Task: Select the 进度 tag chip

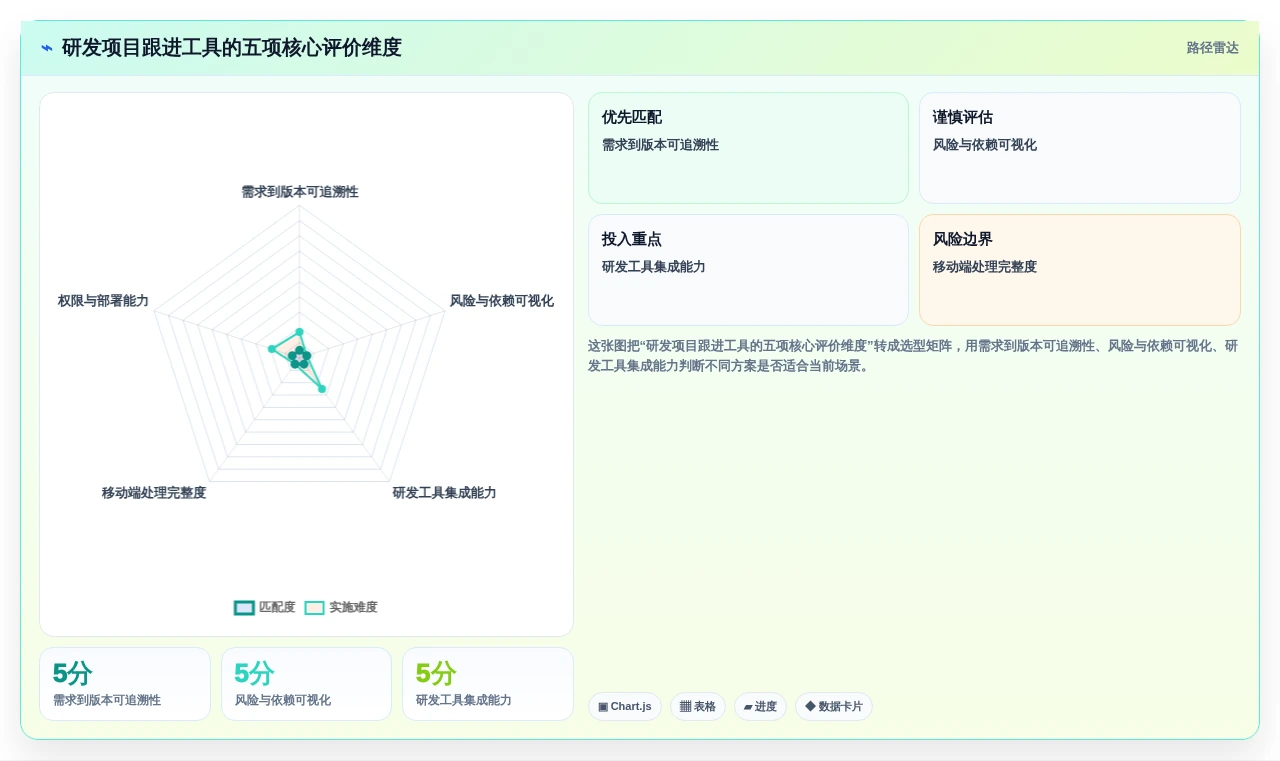Action: pos(760,707)
